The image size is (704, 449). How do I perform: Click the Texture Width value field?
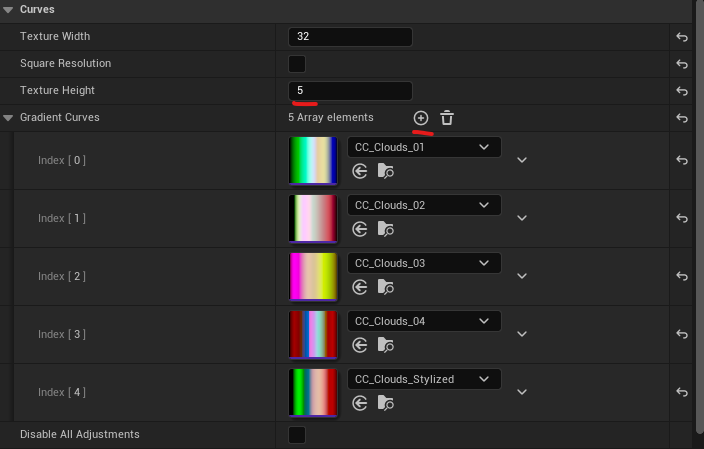350,37
